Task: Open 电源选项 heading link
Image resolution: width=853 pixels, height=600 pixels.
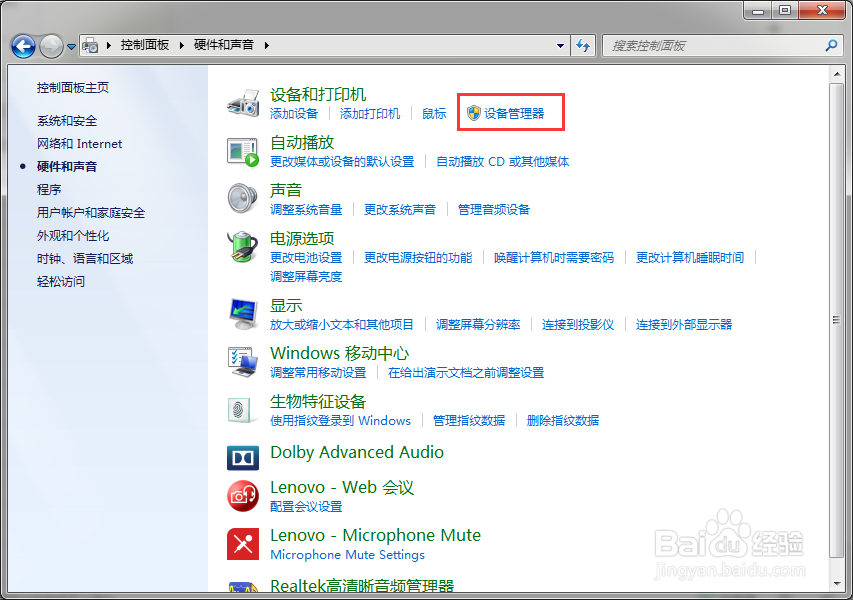Action: 302,238
